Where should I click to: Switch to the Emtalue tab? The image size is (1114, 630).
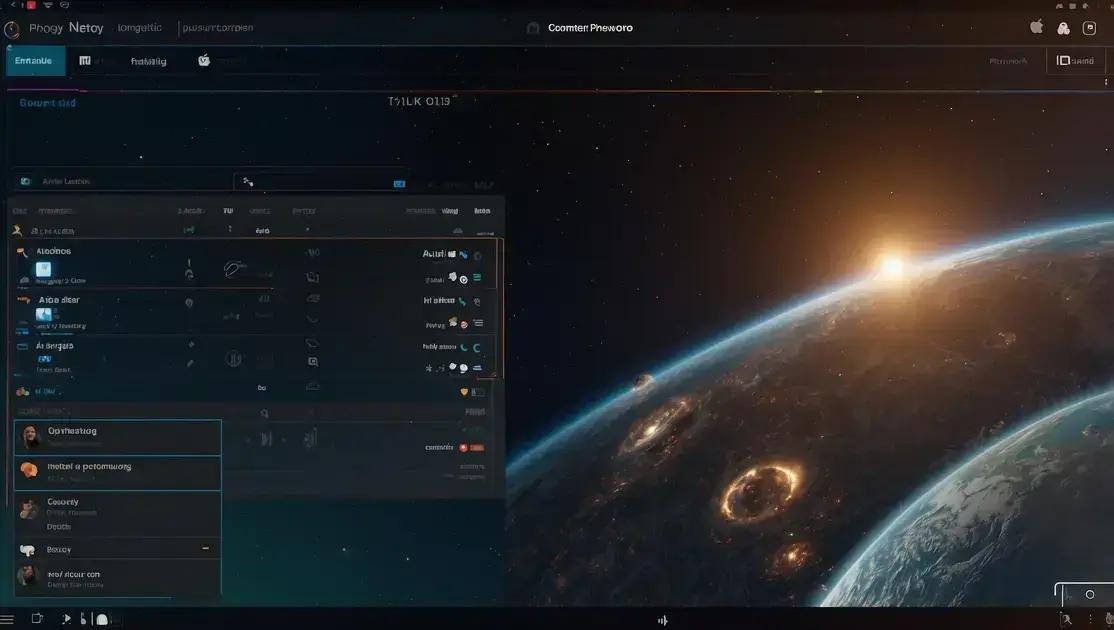point(35,61)
